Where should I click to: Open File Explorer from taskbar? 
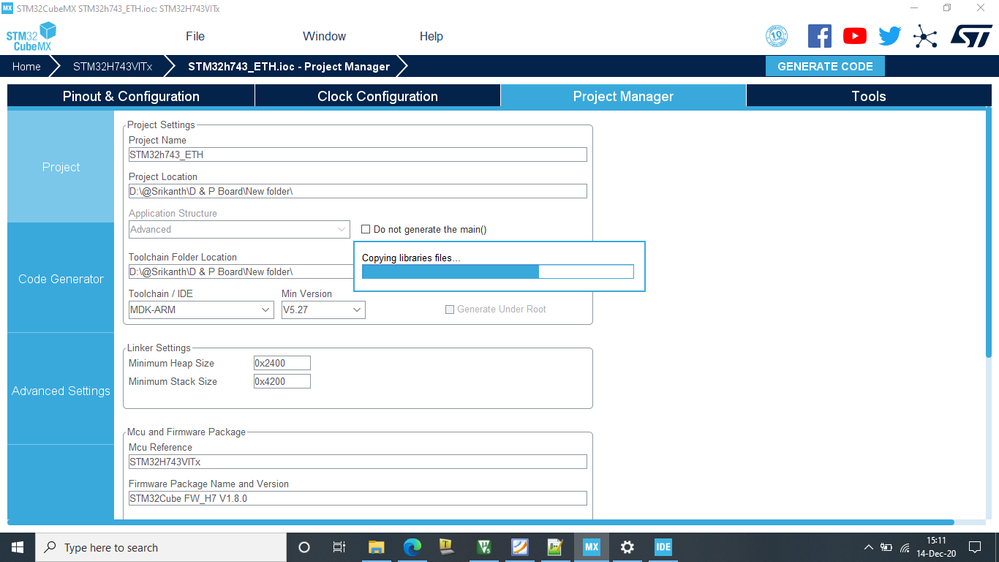tap(376, 547)
